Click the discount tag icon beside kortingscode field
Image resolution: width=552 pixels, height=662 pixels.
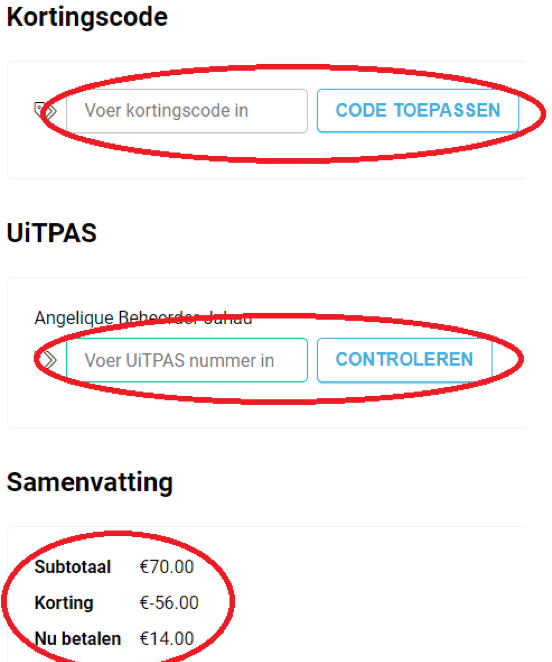(x=45, y=111)
